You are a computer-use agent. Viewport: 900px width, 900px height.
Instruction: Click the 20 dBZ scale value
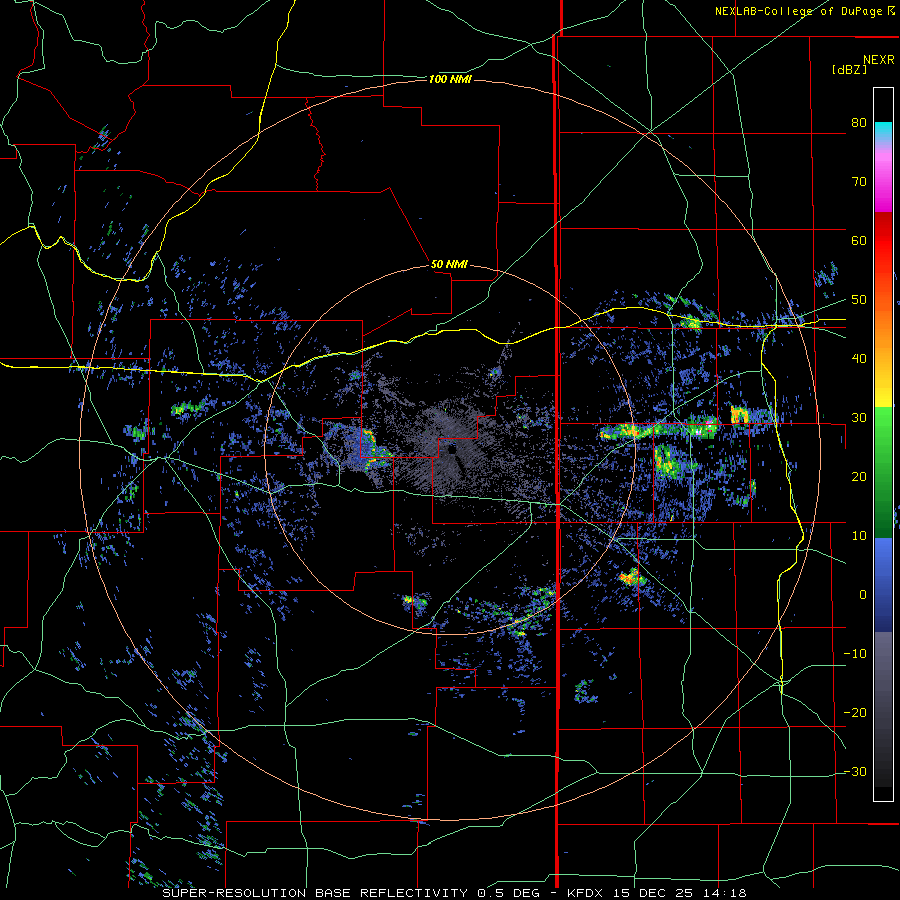[x=859, y=476]
